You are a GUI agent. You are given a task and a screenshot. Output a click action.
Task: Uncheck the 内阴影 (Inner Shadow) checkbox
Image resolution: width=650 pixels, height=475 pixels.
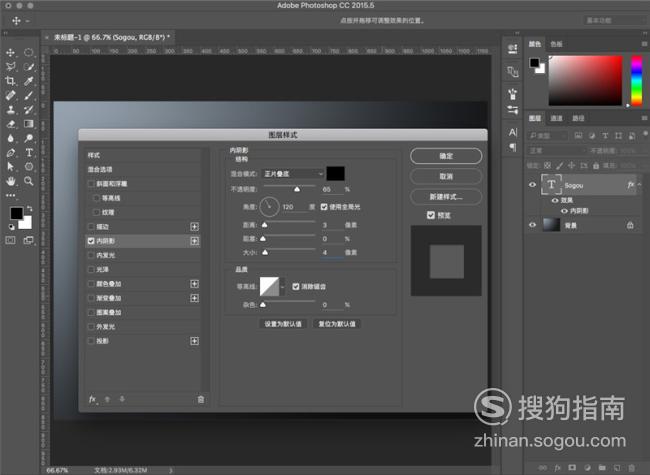pyautogui.click(x=91, y=241)
